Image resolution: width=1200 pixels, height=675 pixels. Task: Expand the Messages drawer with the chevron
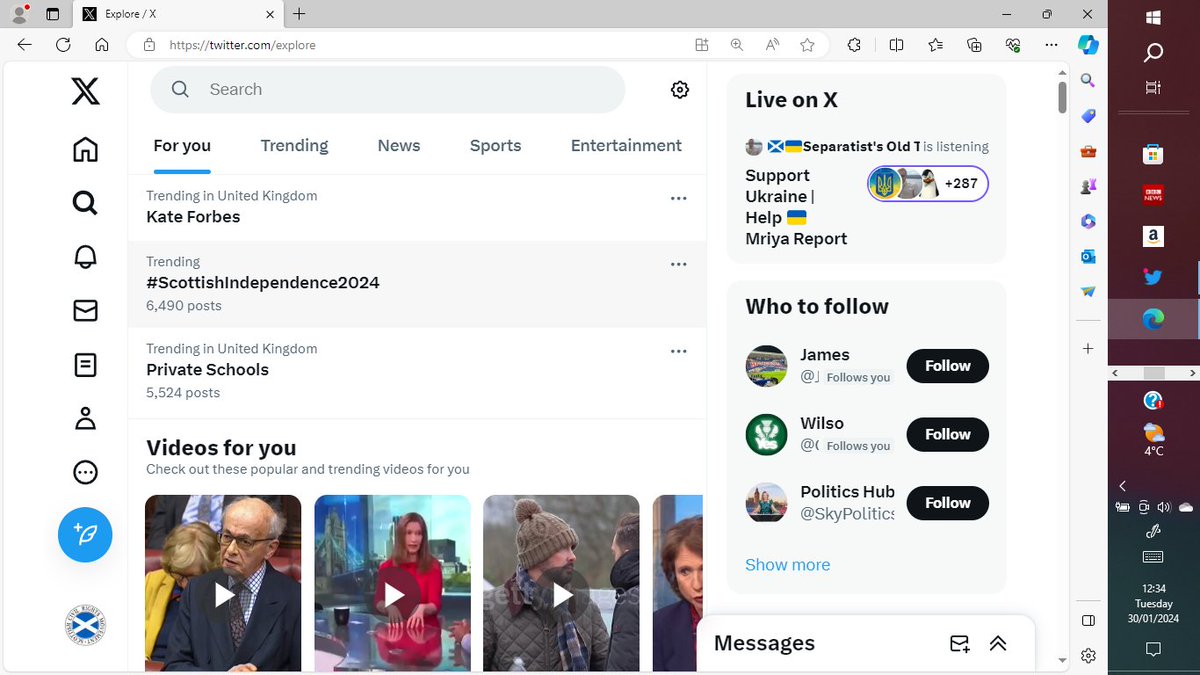(x=998, y=644)
